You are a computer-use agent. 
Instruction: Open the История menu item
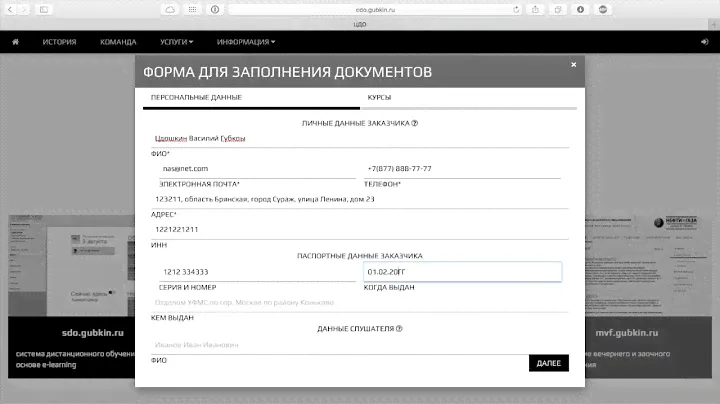click(59, 42)
